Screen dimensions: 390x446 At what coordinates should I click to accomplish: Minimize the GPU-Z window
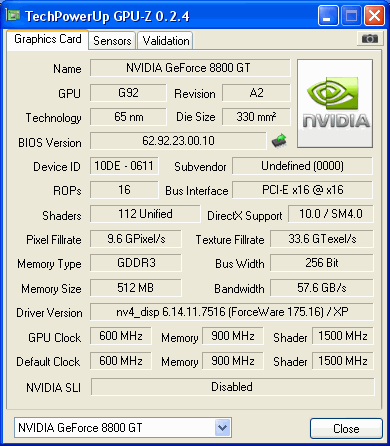[328, 15]
